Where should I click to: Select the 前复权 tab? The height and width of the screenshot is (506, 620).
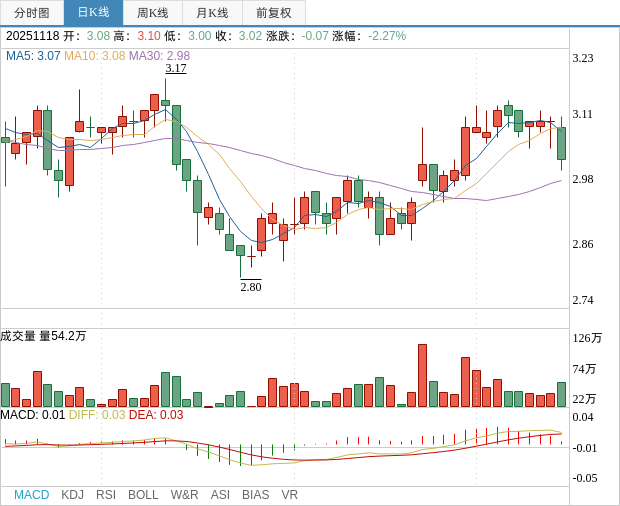click(x=274, y=13)
